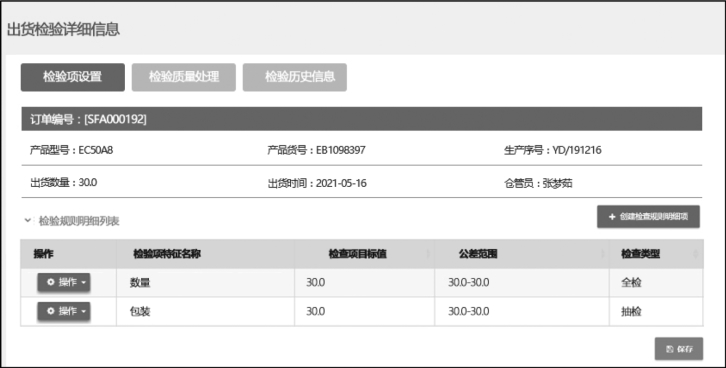Sort by the 检查项目标值 column header

[x=364, y=254]
